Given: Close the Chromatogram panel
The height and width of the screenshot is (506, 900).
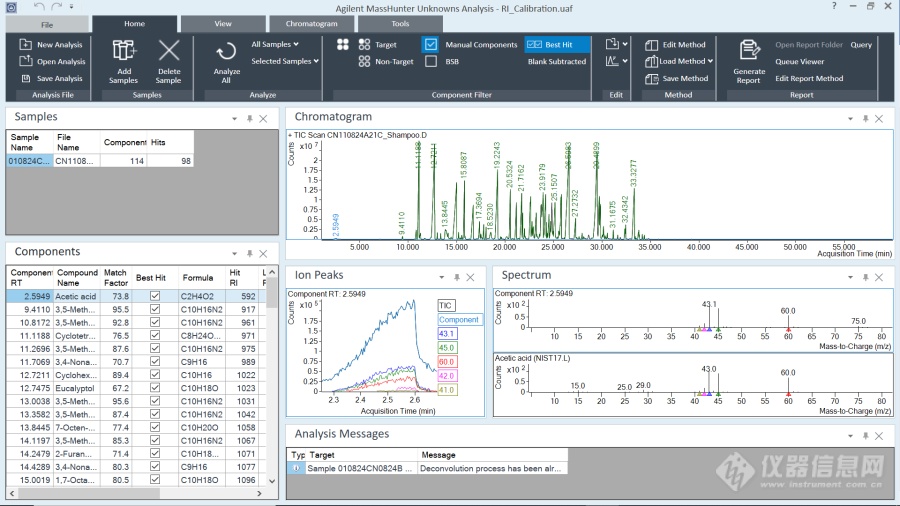Looking at the screenshot, I should (x=879, y=119).
